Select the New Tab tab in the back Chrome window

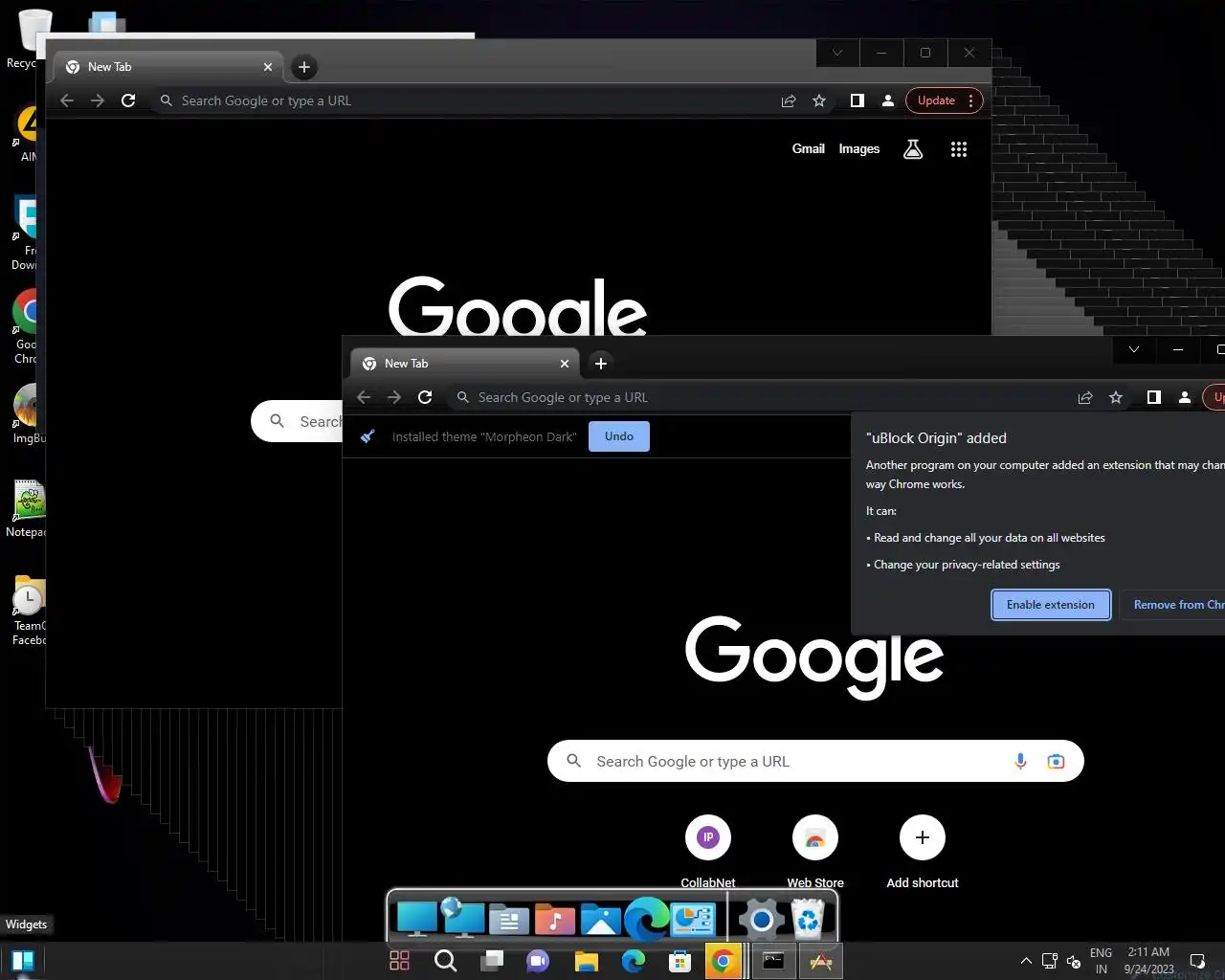[168, 67]
